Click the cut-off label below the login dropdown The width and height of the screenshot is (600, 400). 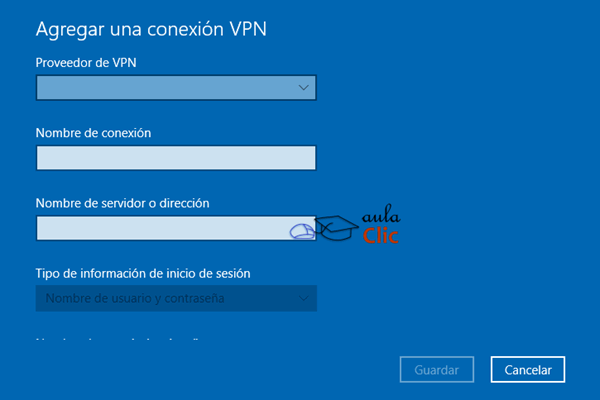pyautogui.click(x=117, y=339)
